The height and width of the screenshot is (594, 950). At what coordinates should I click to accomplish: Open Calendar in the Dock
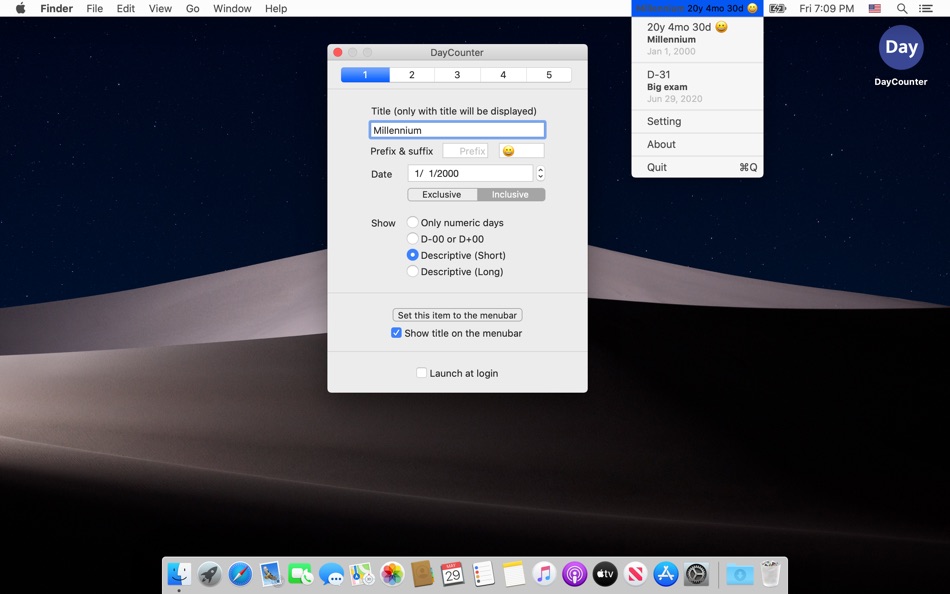click(x=453, y=573)
